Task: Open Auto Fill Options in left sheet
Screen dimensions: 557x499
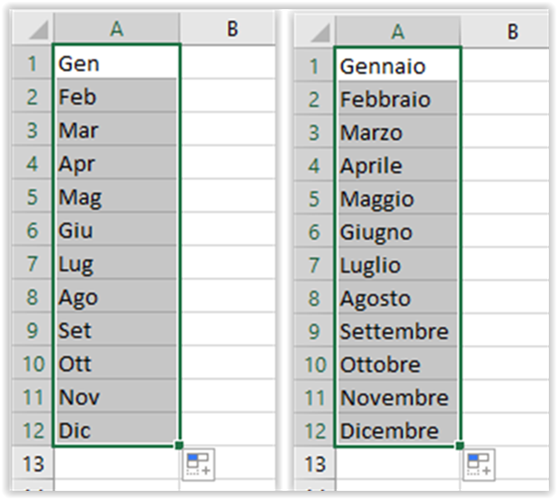Action: click(x=199, y=464)
